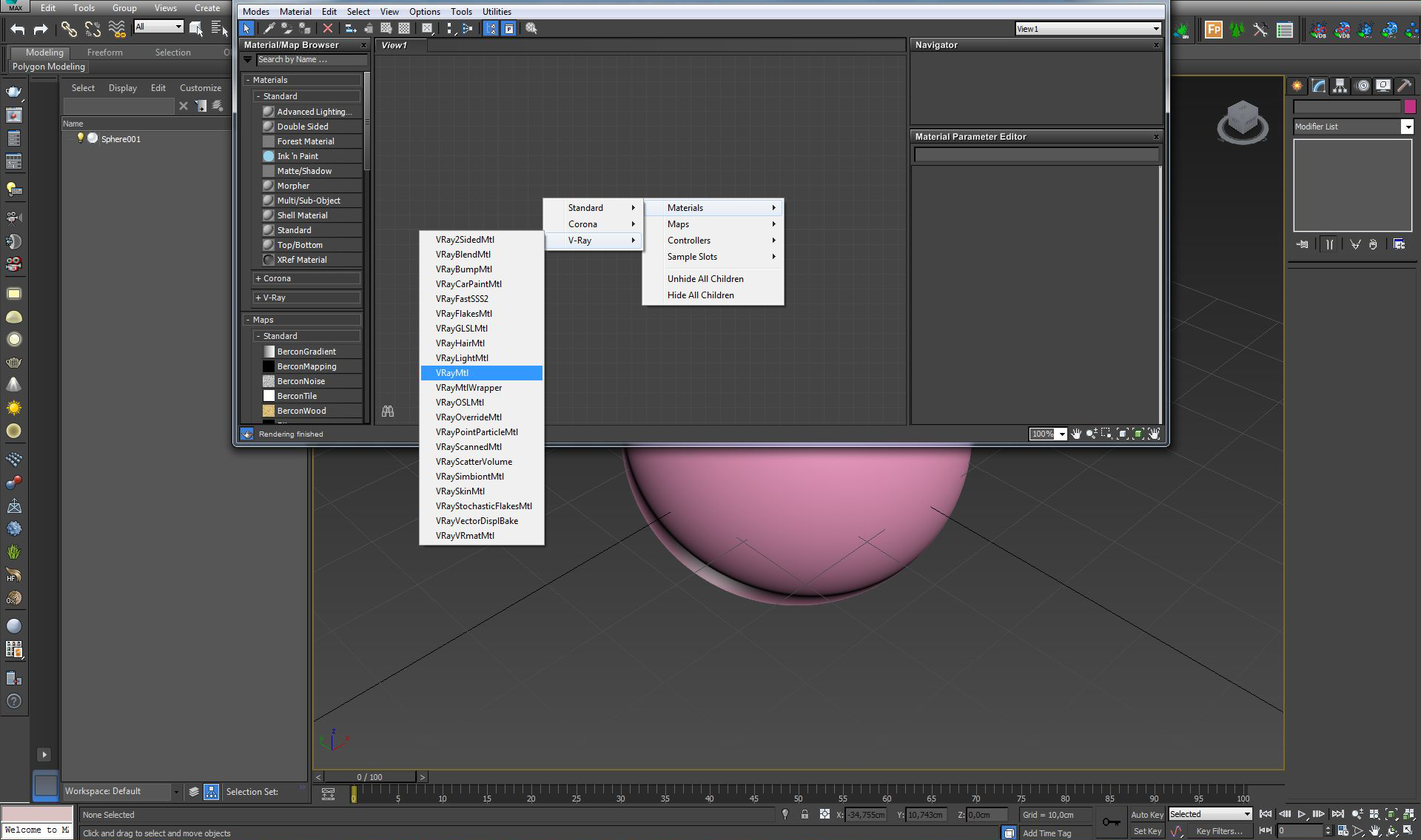The height and width of the screenshot is (840, 1421).
Task: Pick the Select tool arrow in material editor toolbar
Action: (246, 28)
